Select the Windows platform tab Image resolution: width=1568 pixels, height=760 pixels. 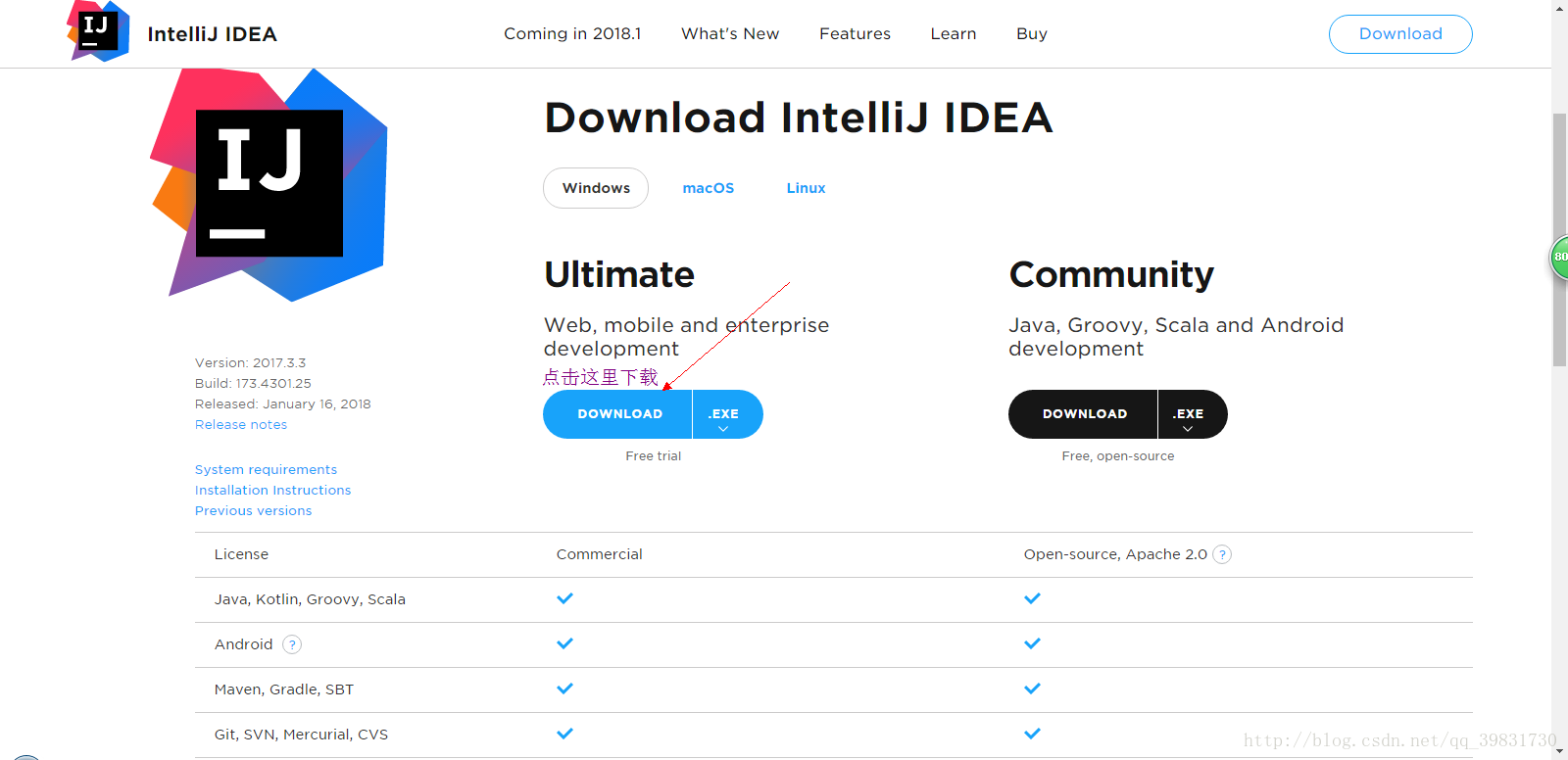click(x=596, y=188)
